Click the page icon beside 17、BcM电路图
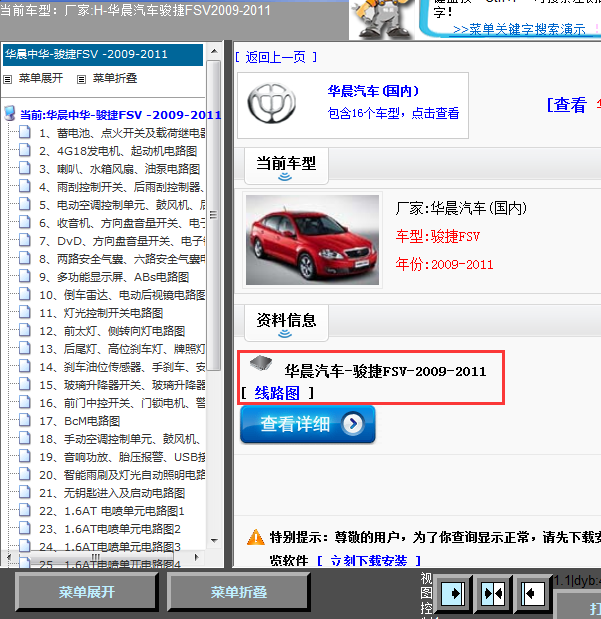The height and width of the screenshot is (619, 601). click(25, 420)
